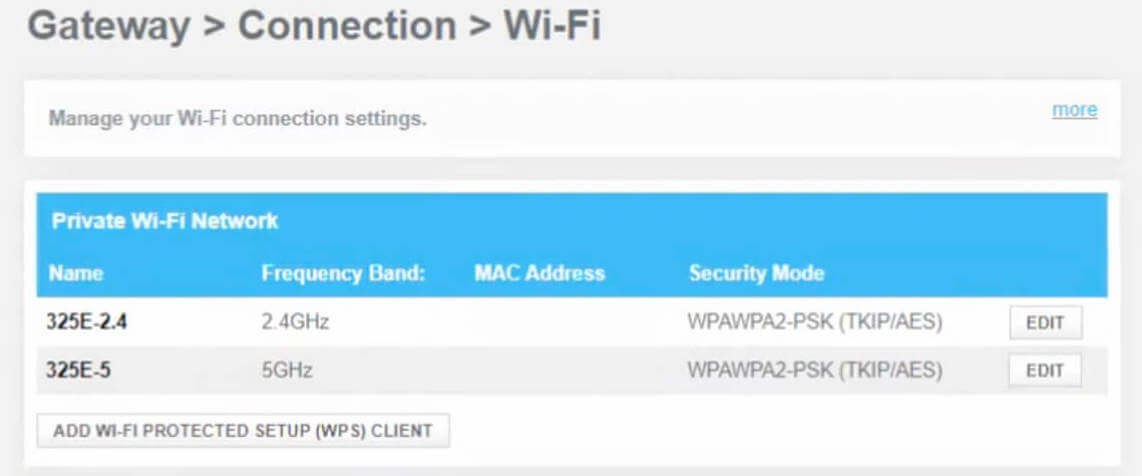
Task: Add Wi-Fi Protected Setup (WPS) client
Action: click(243, 431)
